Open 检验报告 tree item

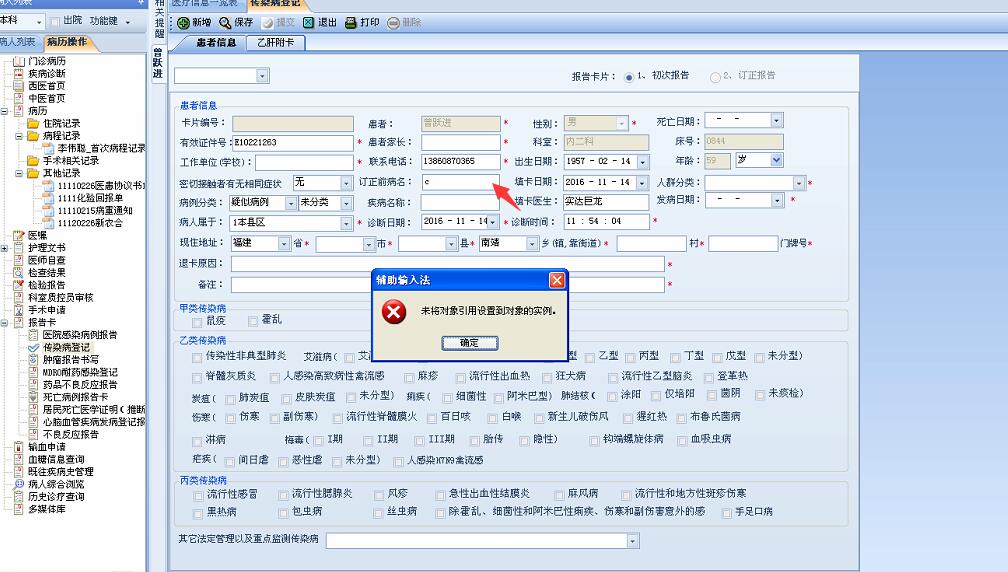tap(46, 285)
